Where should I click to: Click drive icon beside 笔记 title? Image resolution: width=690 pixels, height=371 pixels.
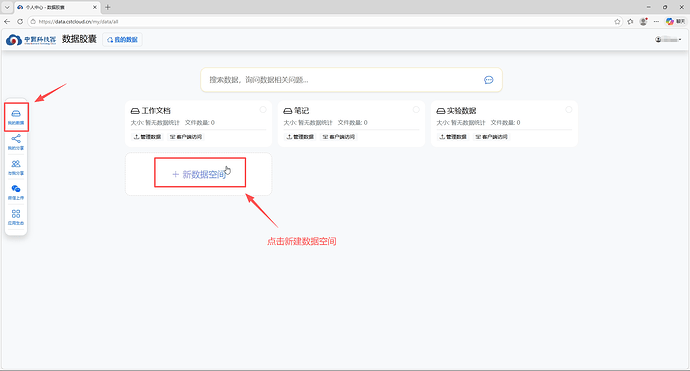(288, 111)
